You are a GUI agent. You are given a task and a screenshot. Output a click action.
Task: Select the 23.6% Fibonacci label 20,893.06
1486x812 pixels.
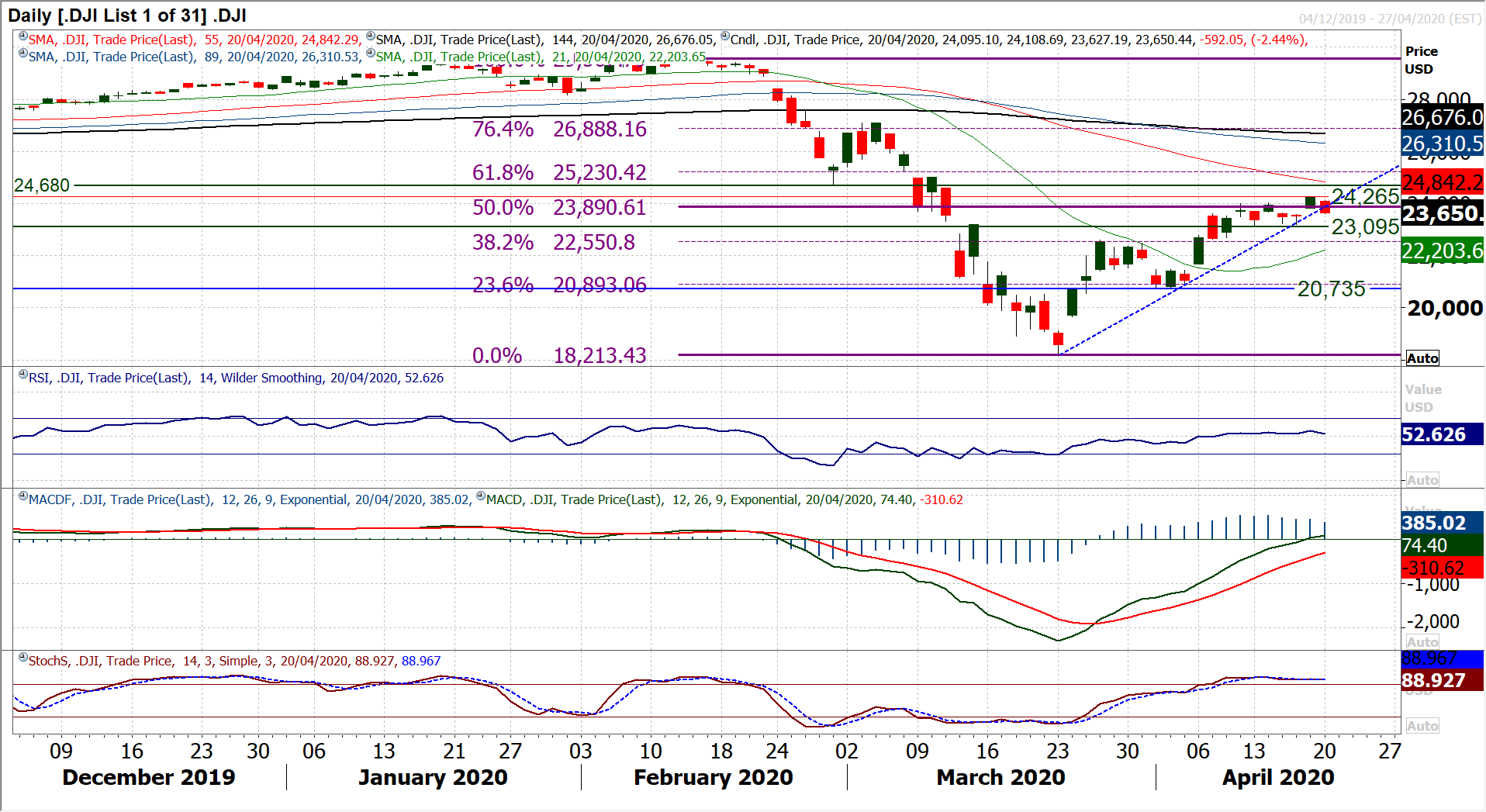[x=559, y=285]
